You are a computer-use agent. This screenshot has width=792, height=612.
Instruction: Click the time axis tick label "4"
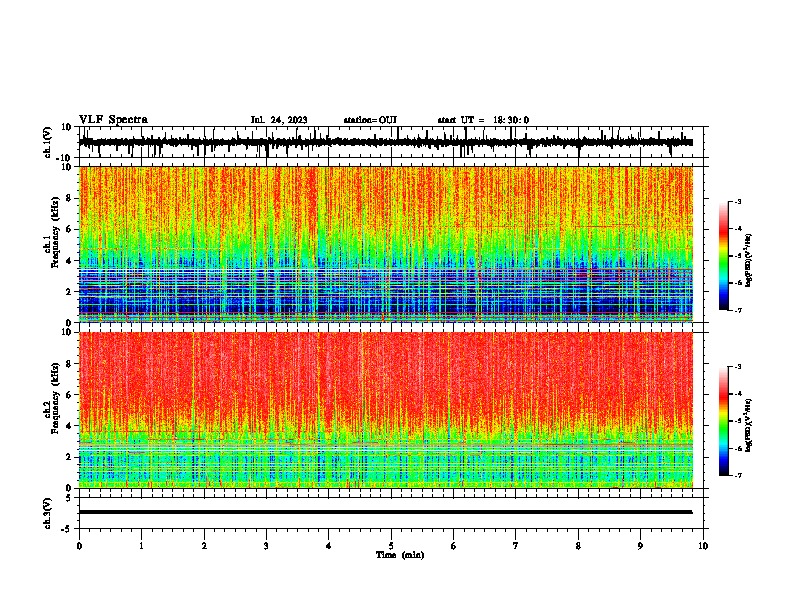(329, 546)
